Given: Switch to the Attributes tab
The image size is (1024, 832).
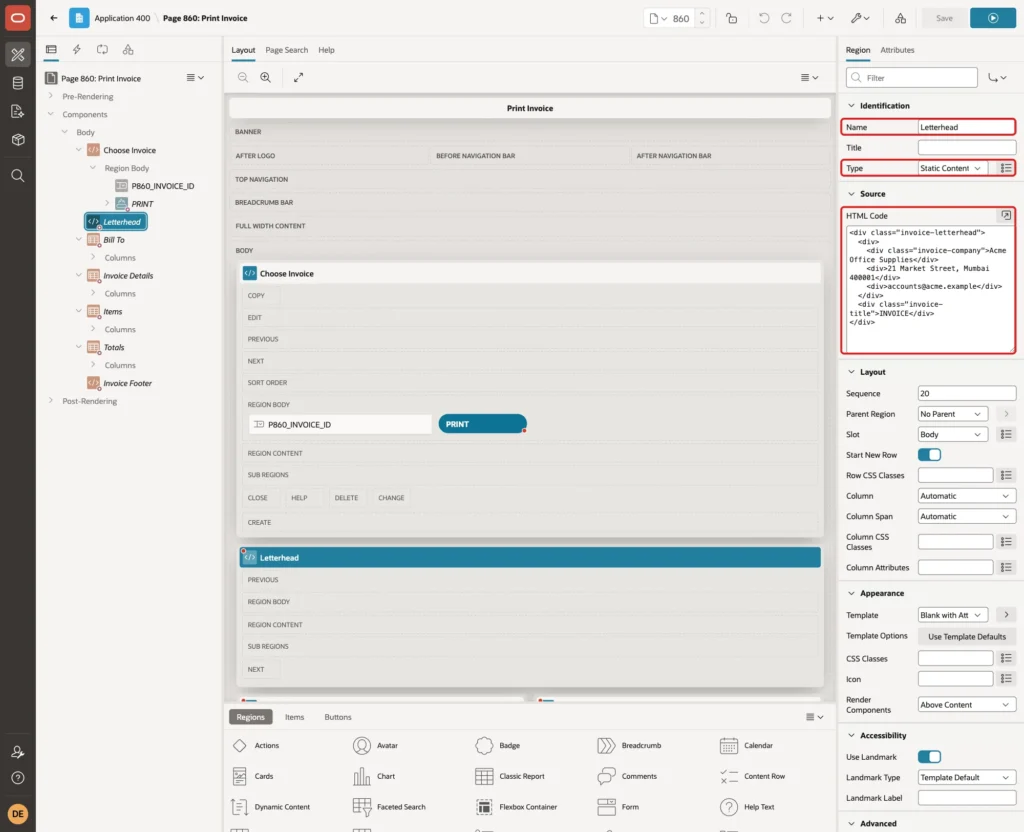Looking at the screenshot, I should pos(897,50).
